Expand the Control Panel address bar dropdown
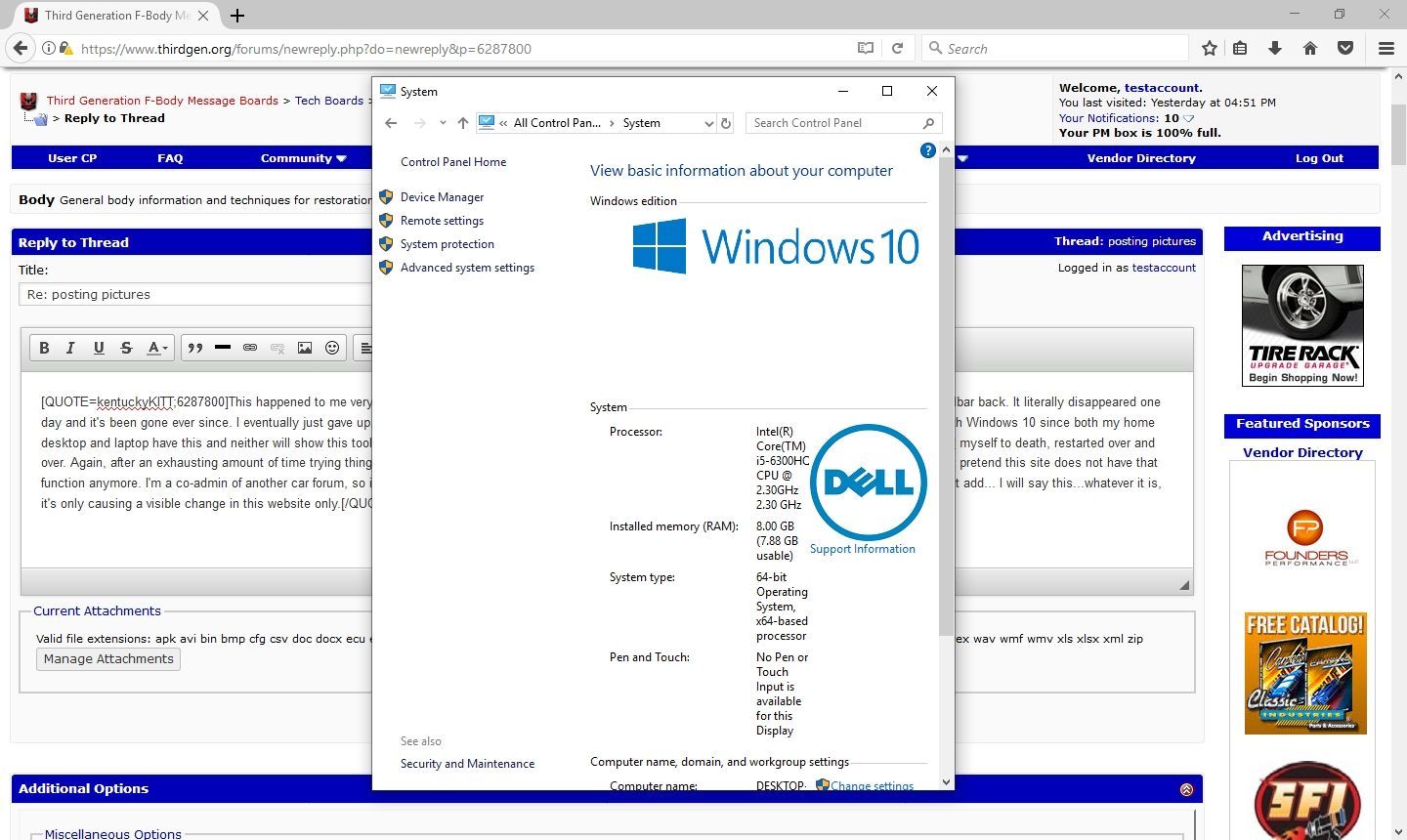This screenshot has width=1407, height=840. point(708,123)
